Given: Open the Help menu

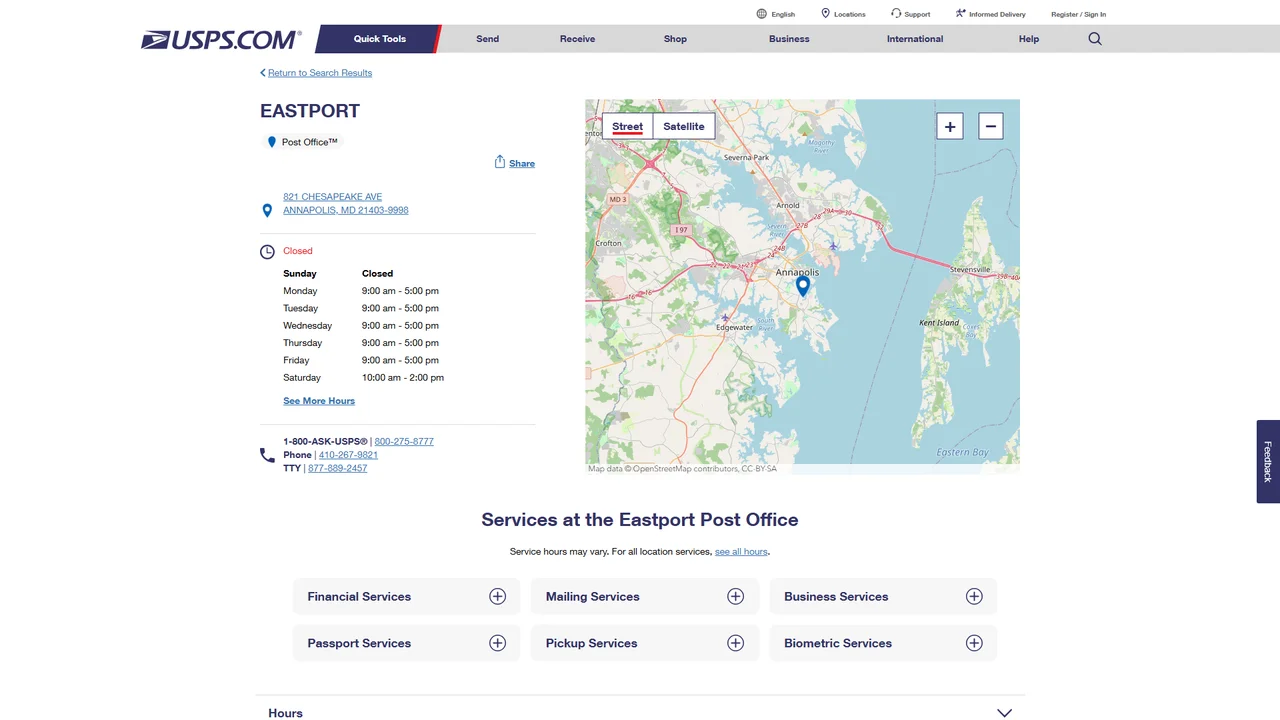Looking at the screenshot, I should pos(1029,39).
